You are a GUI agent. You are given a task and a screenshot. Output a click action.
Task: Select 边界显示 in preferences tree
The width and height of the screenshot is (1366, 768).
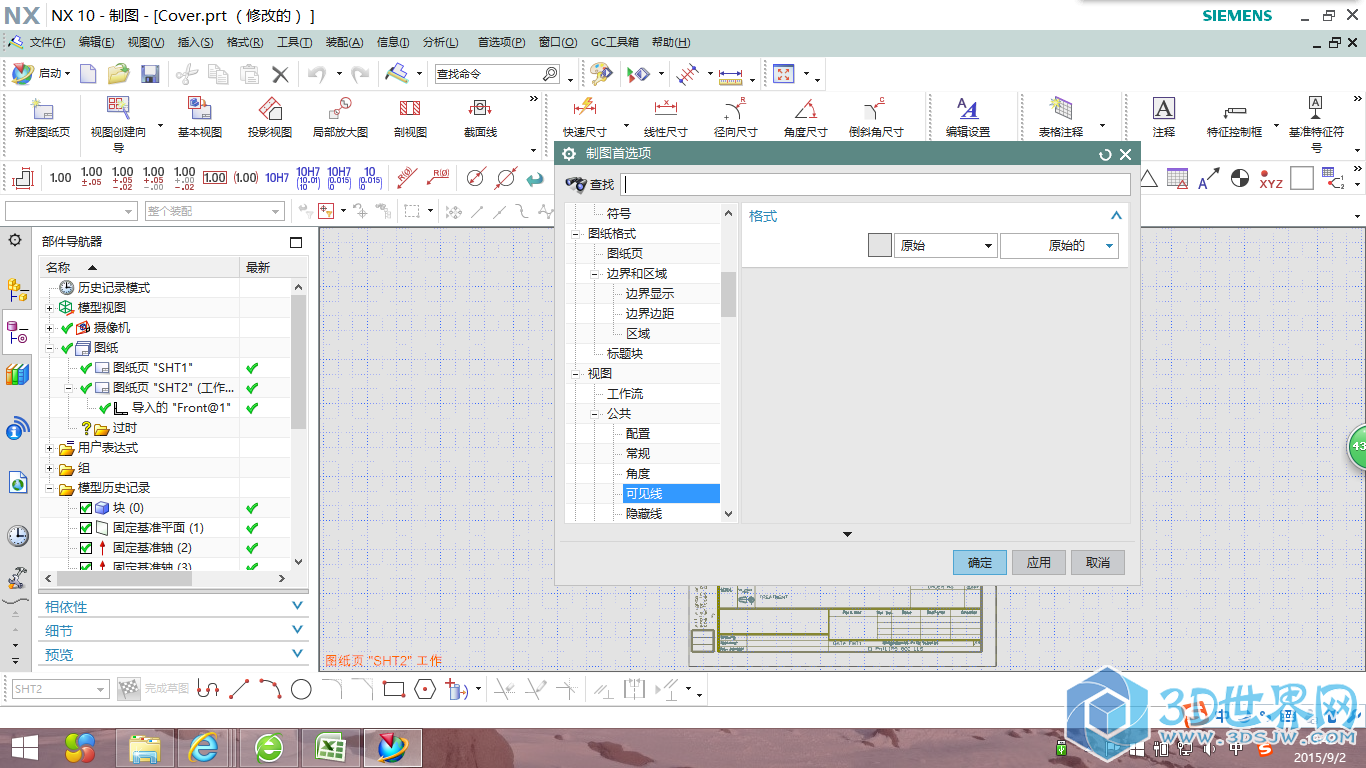click(650, 293)
